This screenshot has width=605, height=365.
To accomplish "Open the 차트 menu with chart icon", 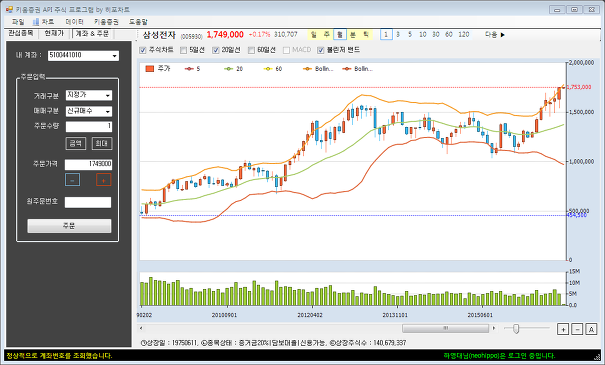I will (43, 22).
